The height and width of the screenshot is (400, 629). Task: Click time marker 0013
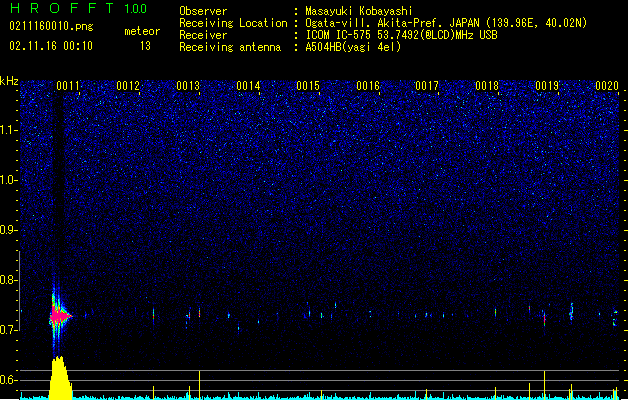tap(188, 86)
